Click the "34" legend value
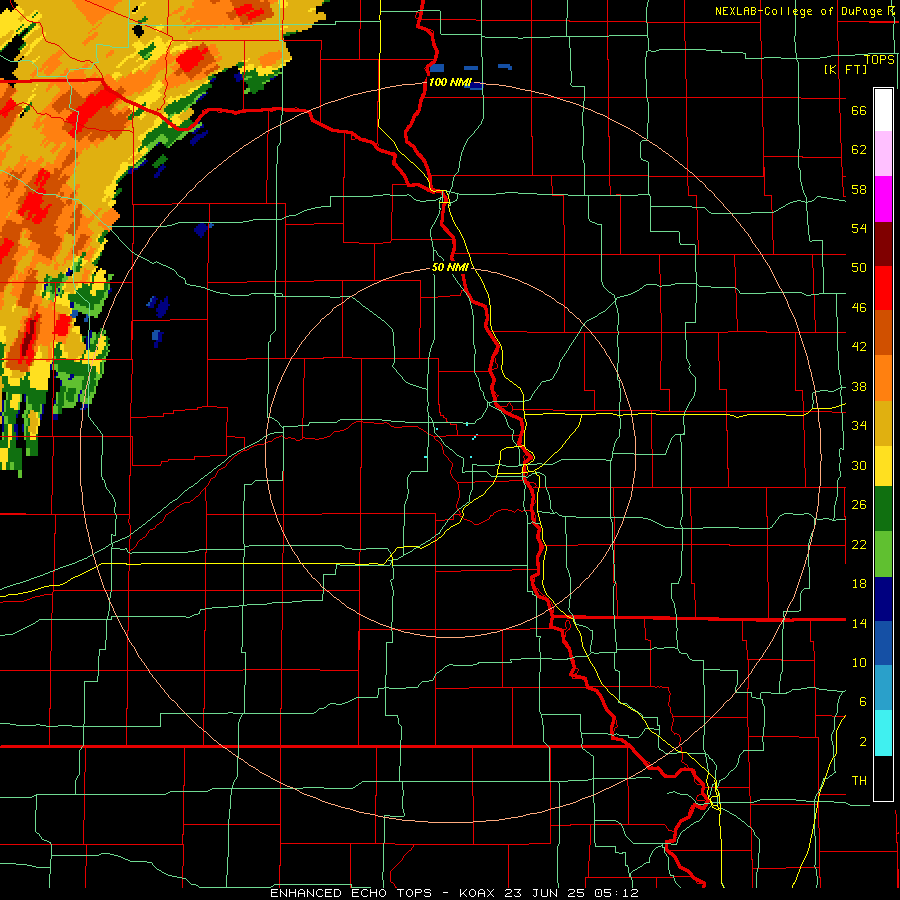The width and height of the screenshot is (900, 900). (x=859, y=426)
